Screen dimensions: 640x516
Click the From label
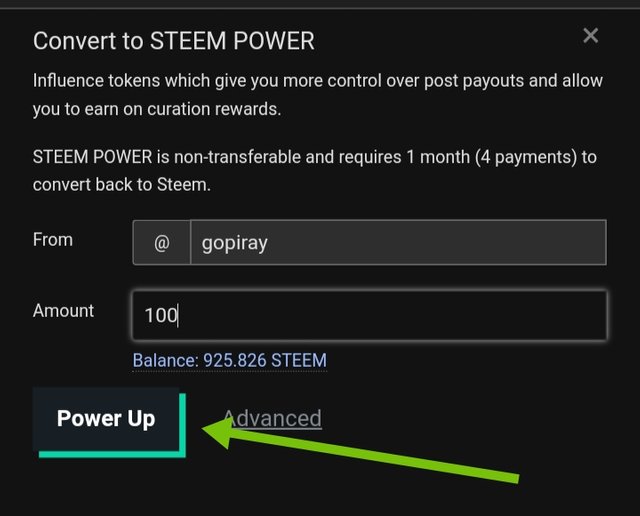(x=53, y=240)
